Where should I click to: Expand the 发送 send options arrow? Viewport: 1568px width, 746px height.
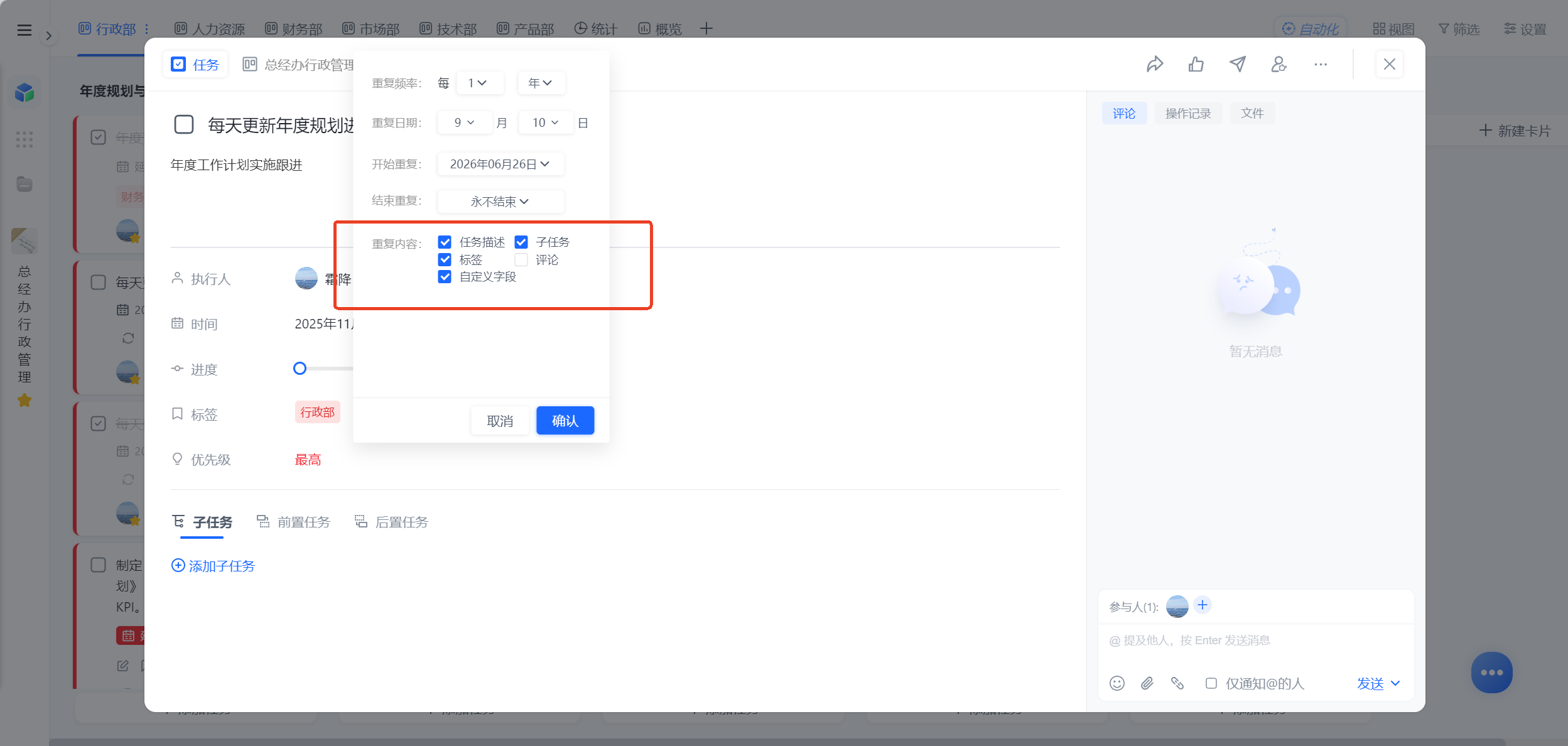pos(1395,683)
